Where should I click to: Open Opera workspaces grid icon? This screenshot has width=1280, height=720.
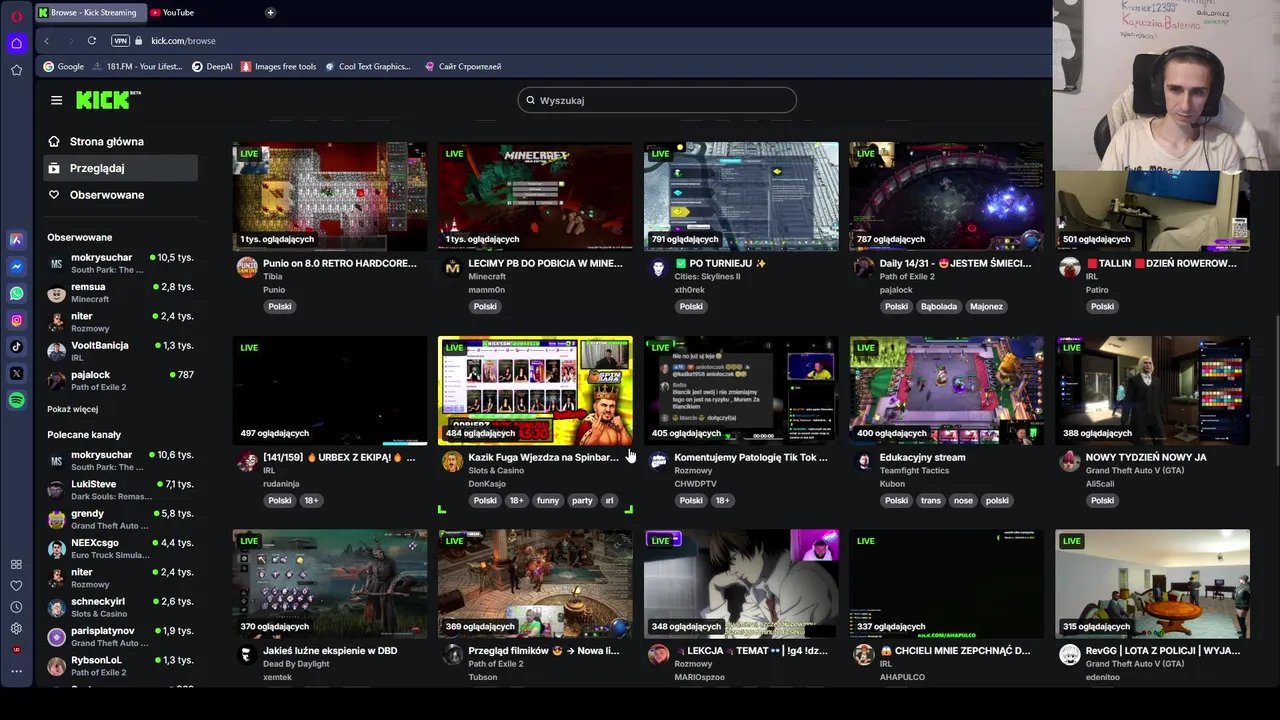(16, 564)
